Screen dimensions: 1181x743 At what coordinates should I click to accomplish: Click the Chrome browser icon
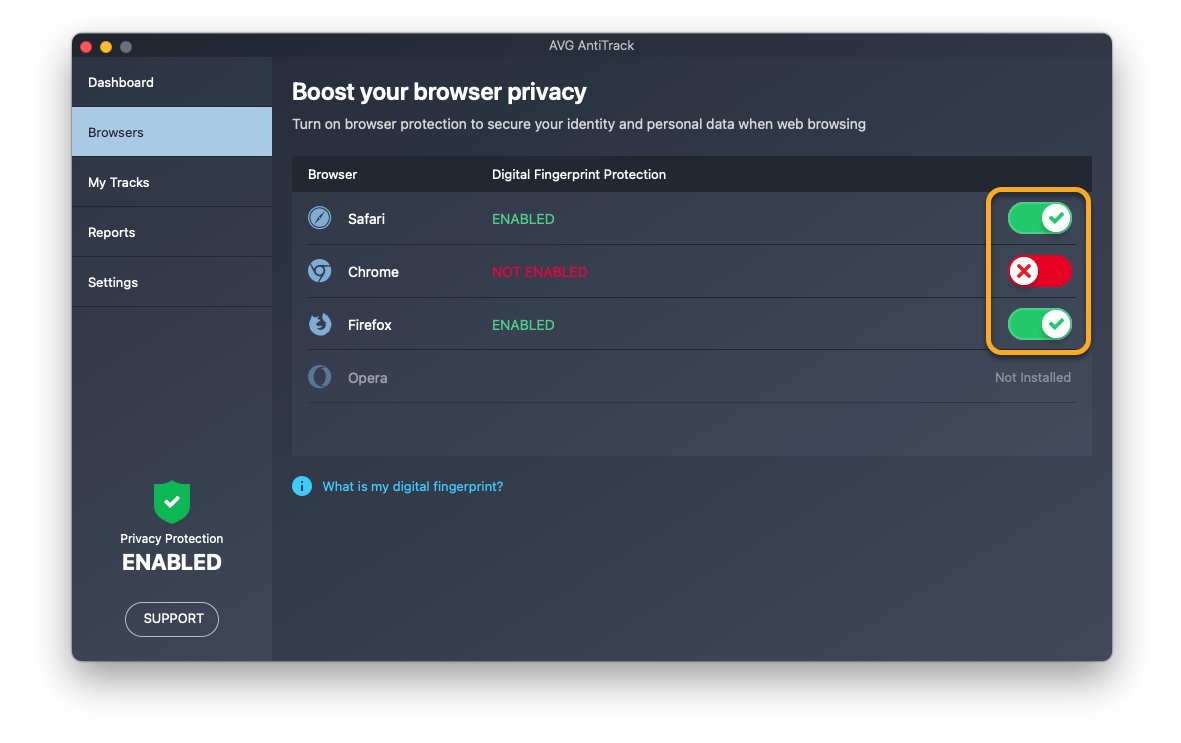[x=319, y=271]
